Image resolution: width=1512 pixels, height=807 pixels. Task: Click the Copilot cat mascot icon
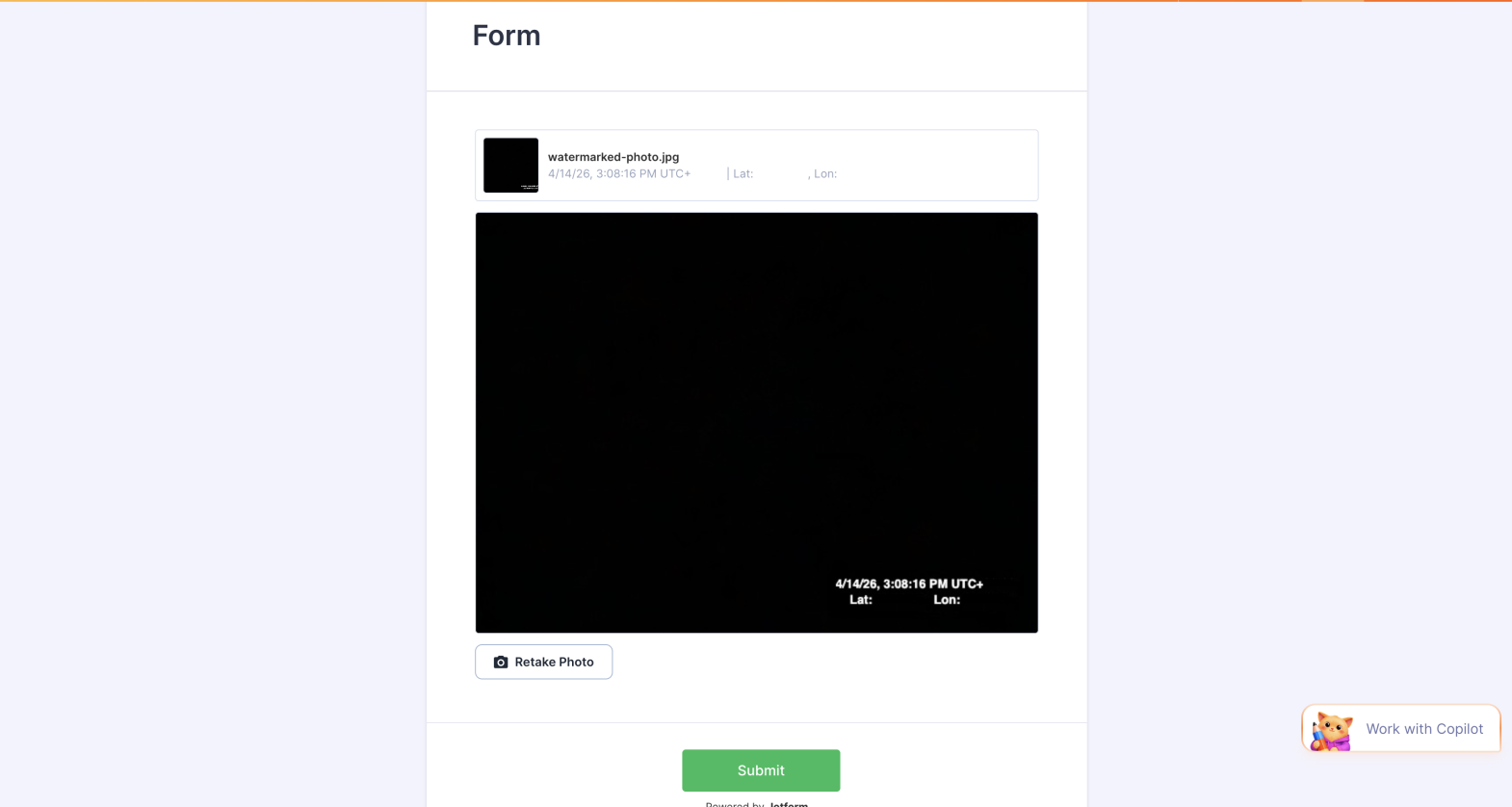[x=1332, y=731]
